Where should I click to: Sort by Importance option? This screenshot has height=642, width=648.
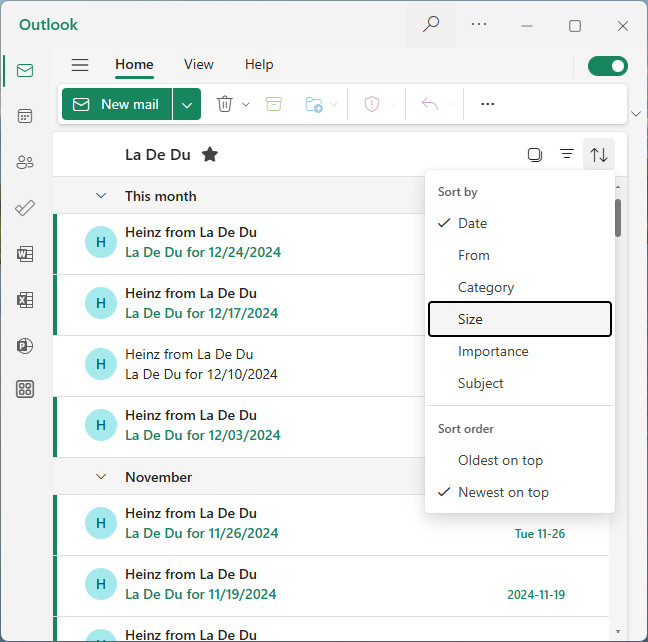[520, 351]
